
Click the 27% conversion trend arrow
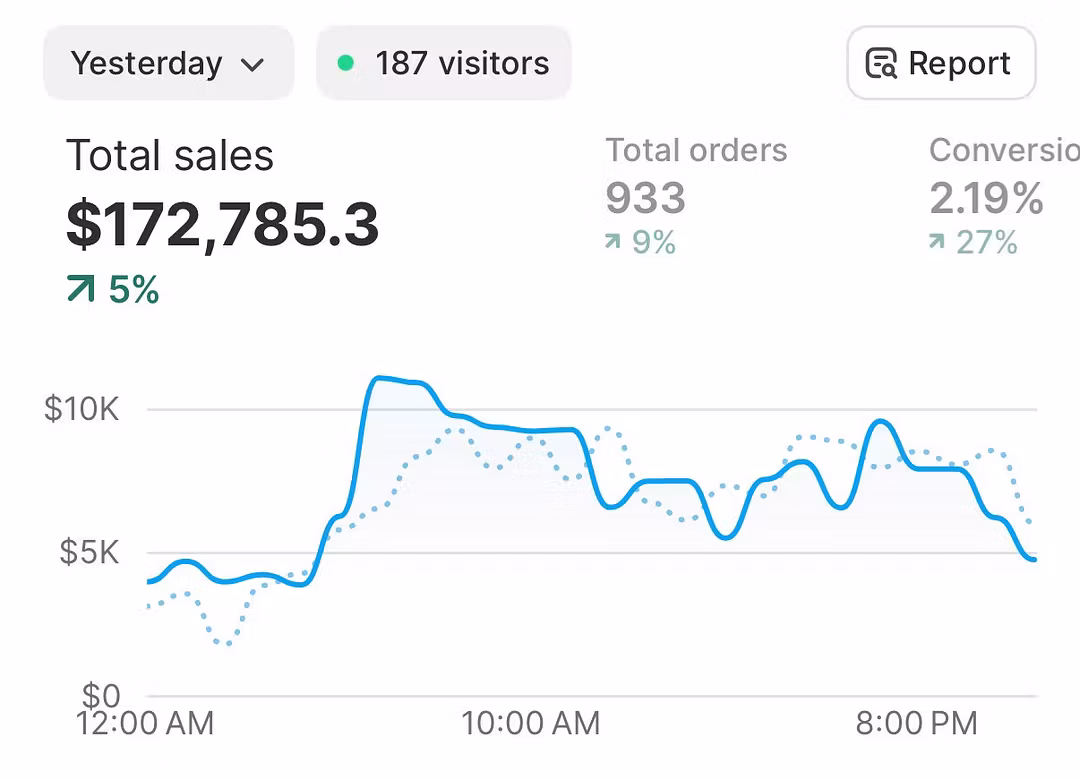936,242
